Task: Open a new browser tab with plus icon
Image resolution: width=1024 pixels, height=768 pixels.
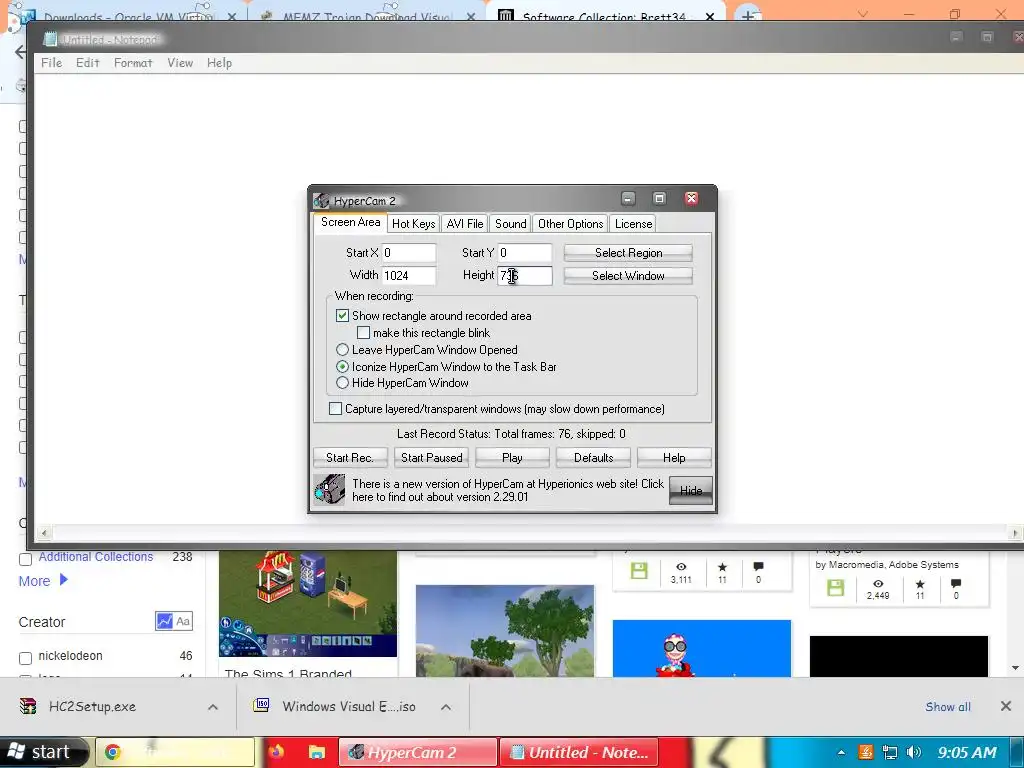Action: coord(748,14)
